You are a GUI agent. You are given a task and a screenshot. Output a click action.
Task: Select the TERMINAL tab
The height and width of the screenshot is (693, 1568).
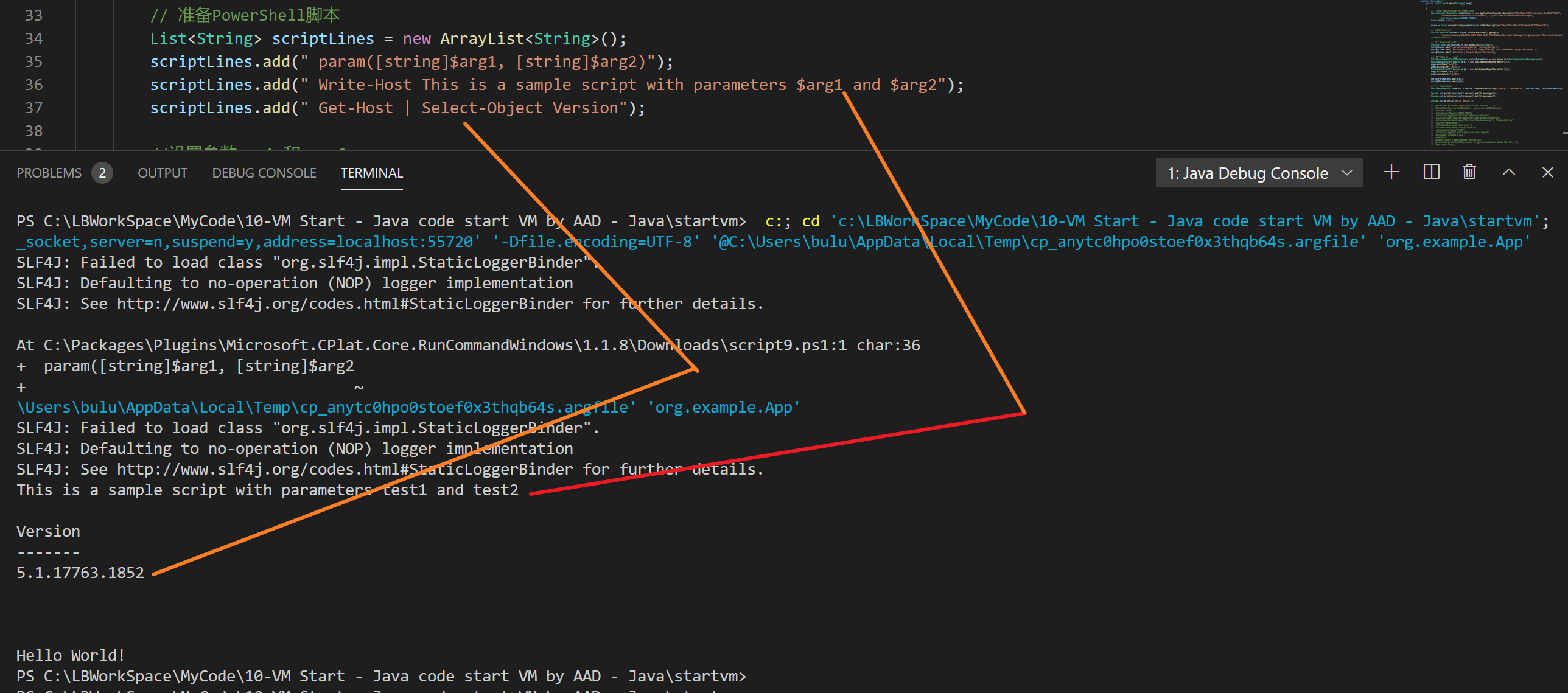click(x=371, y=173)
